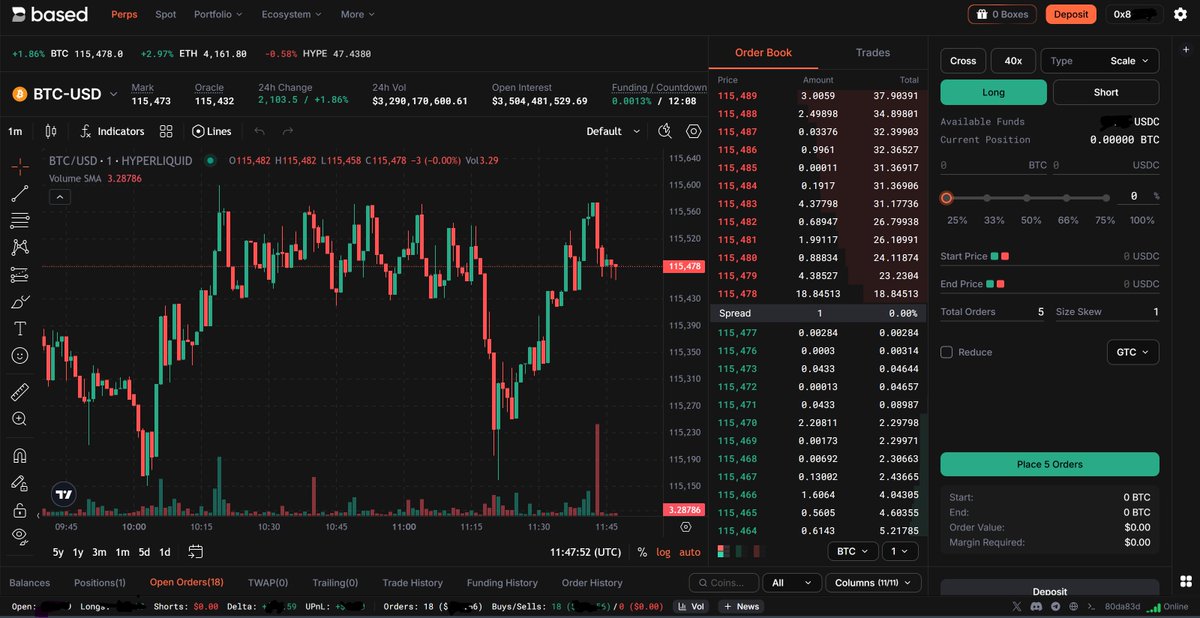Viewport: 1200px width, 618px height.
Task: Toggle magnet mode for drawings
Action: pos(20,456)
